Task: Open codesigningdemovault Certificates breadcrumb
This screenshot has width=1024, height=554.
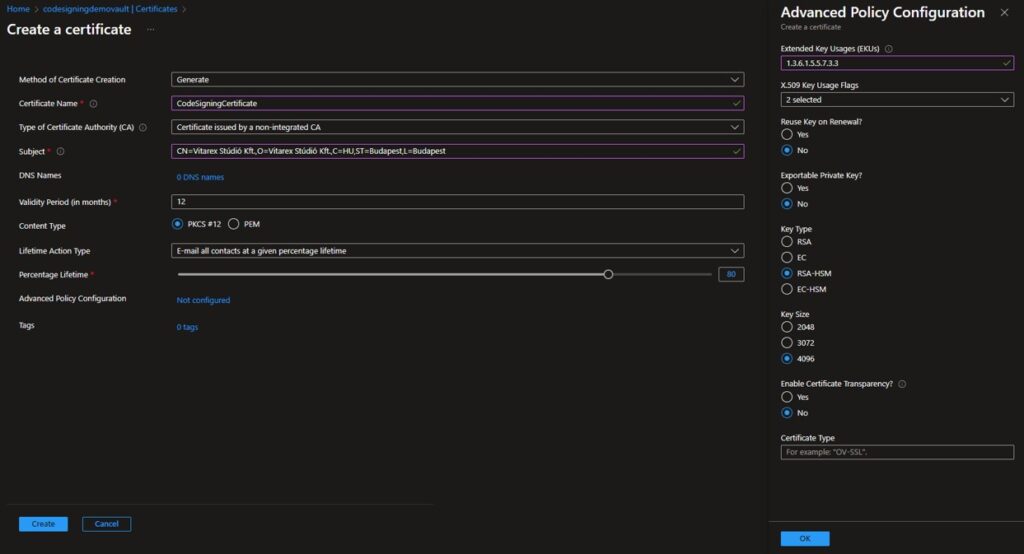Action: [x=110, y=9]
